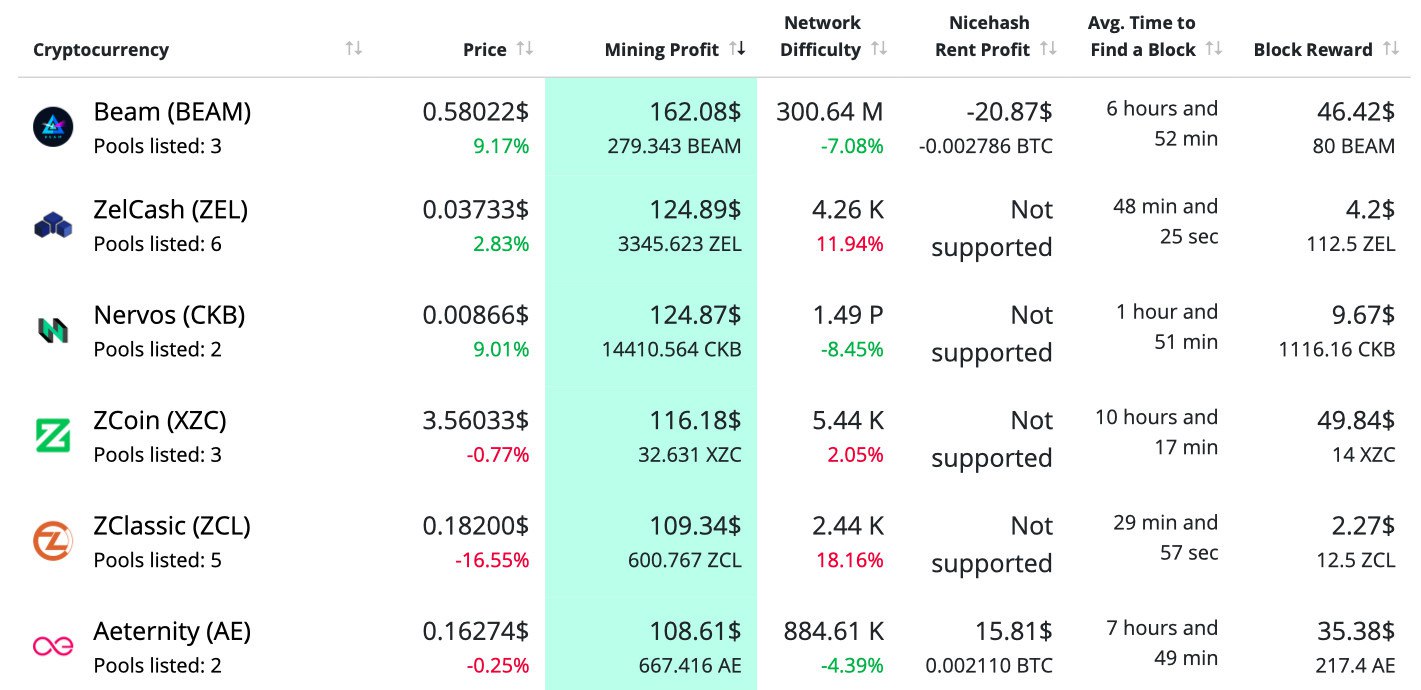Sort by Avg. Time to Find a Block

coord(1214,49)
